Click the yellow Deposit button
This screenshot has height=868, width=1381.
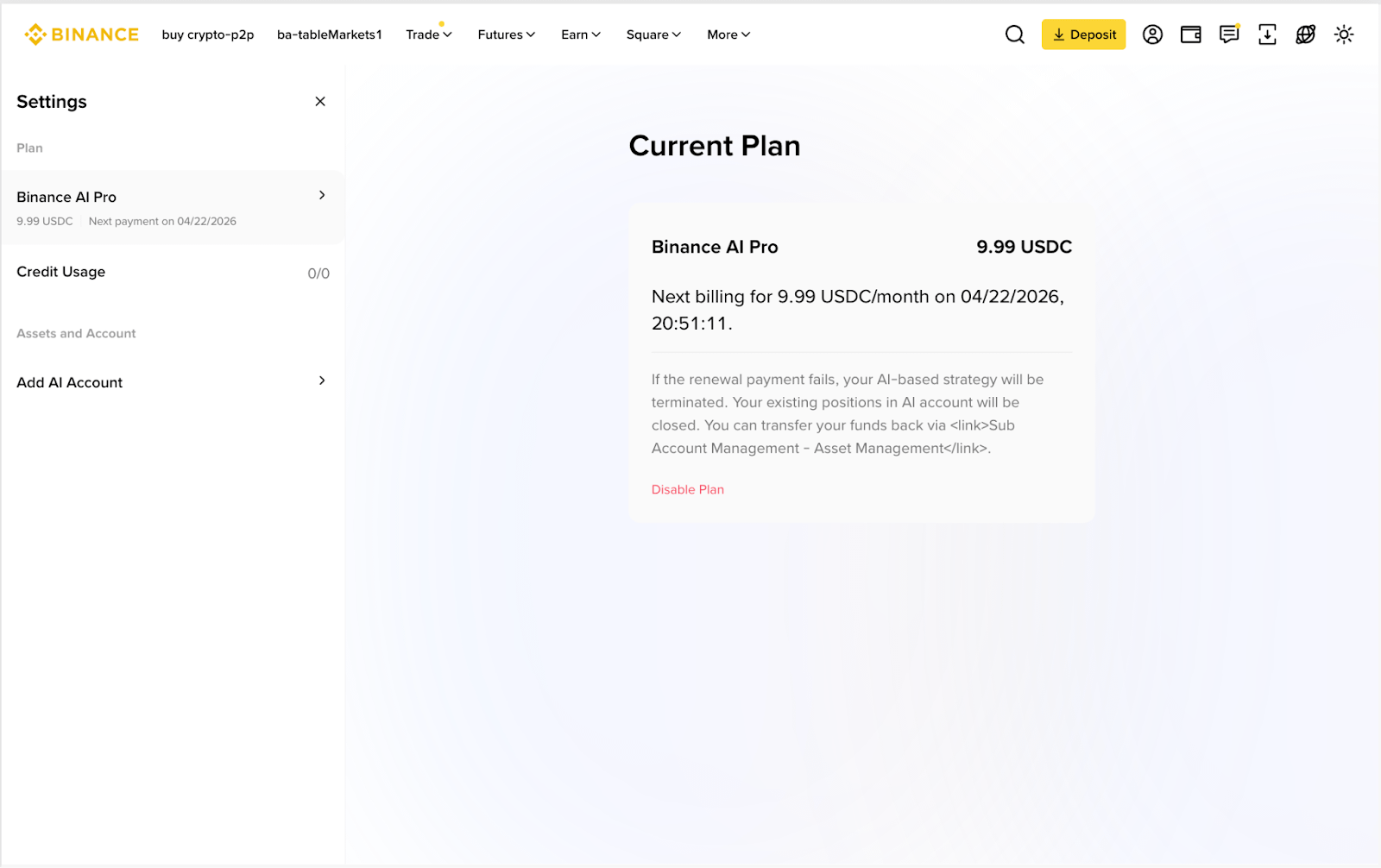[1083, 35]
